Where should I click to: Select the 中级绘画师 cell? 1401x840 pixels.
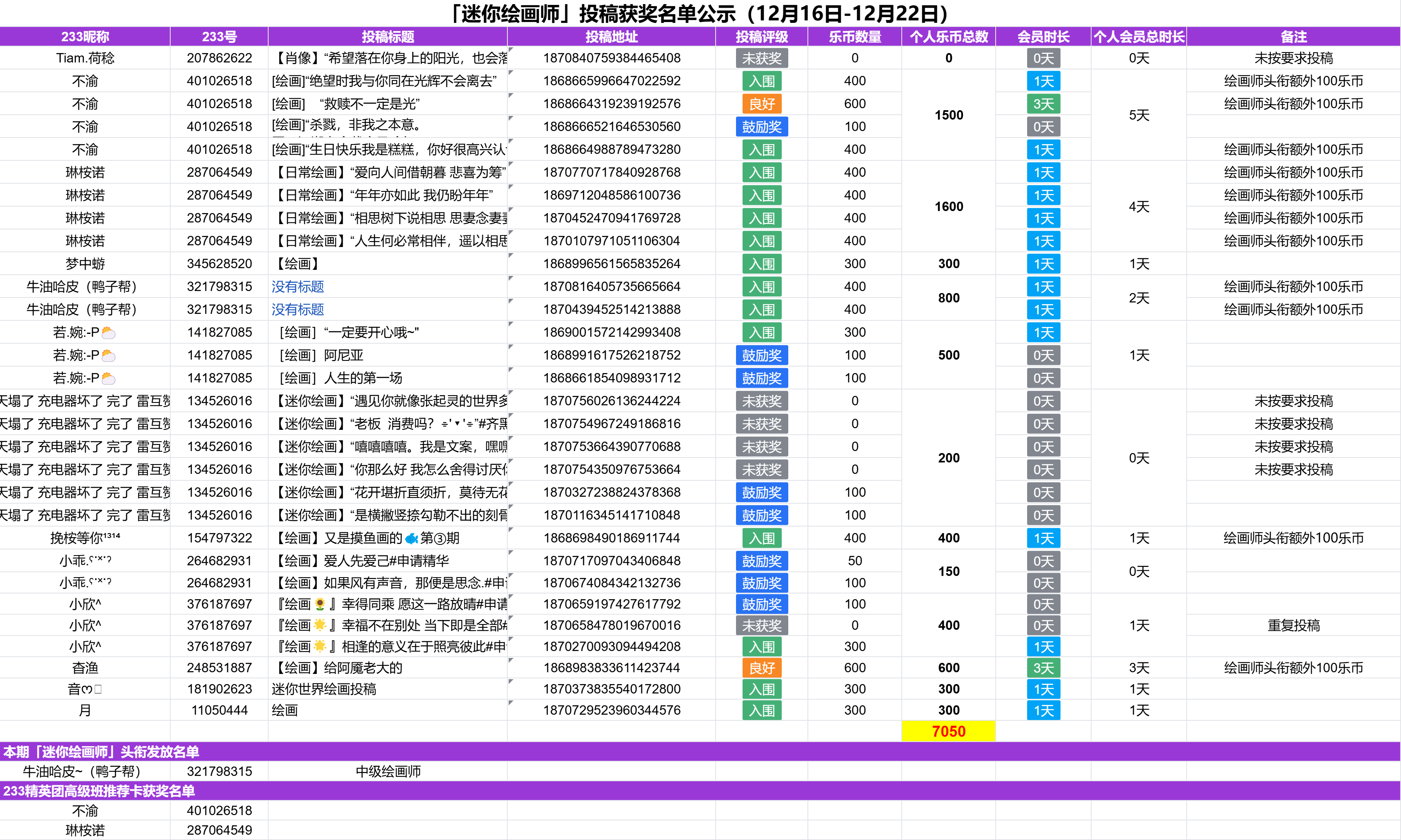(x=388, y=771)
